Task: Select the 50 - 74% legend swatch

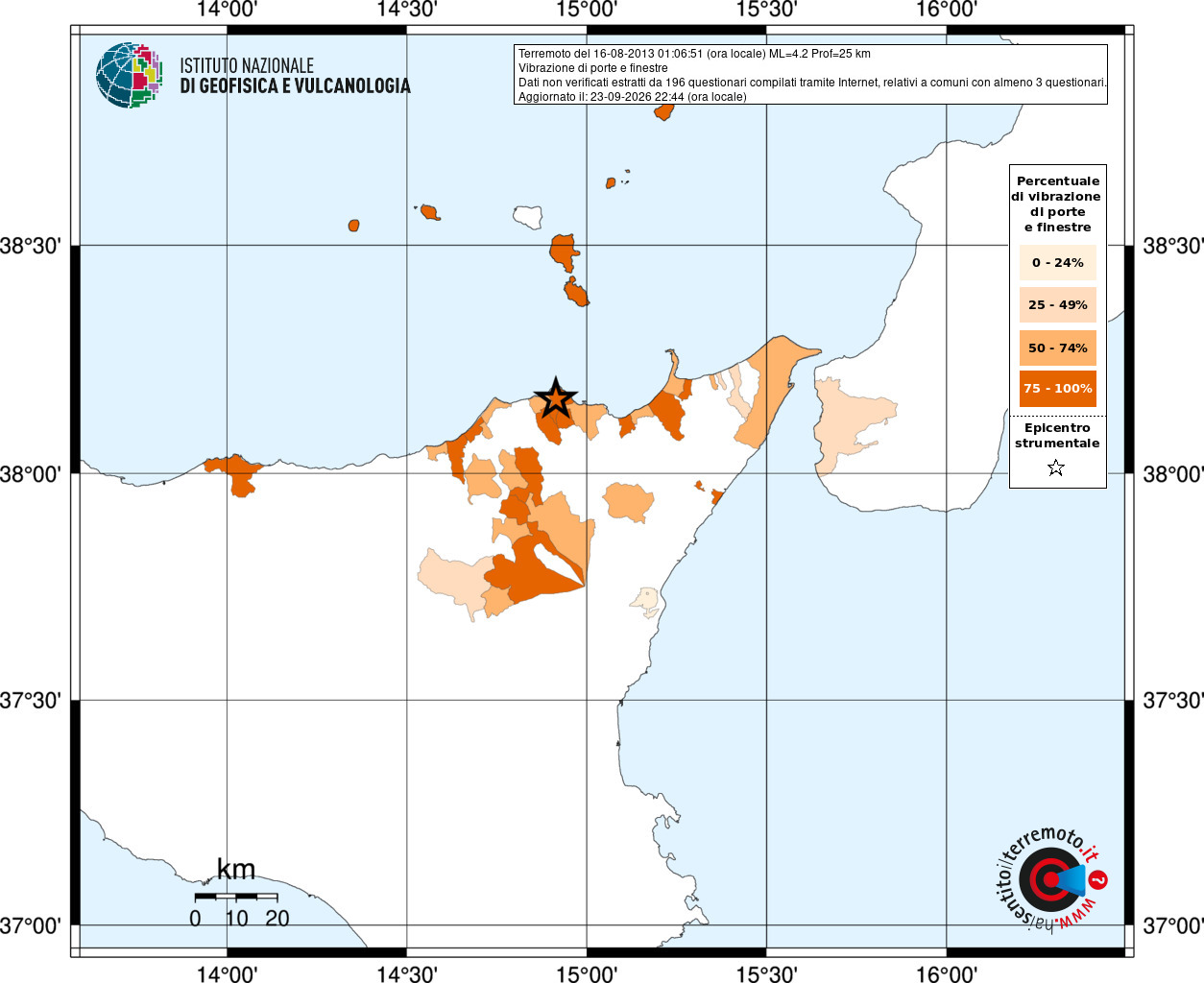Action: (1057, 348)
